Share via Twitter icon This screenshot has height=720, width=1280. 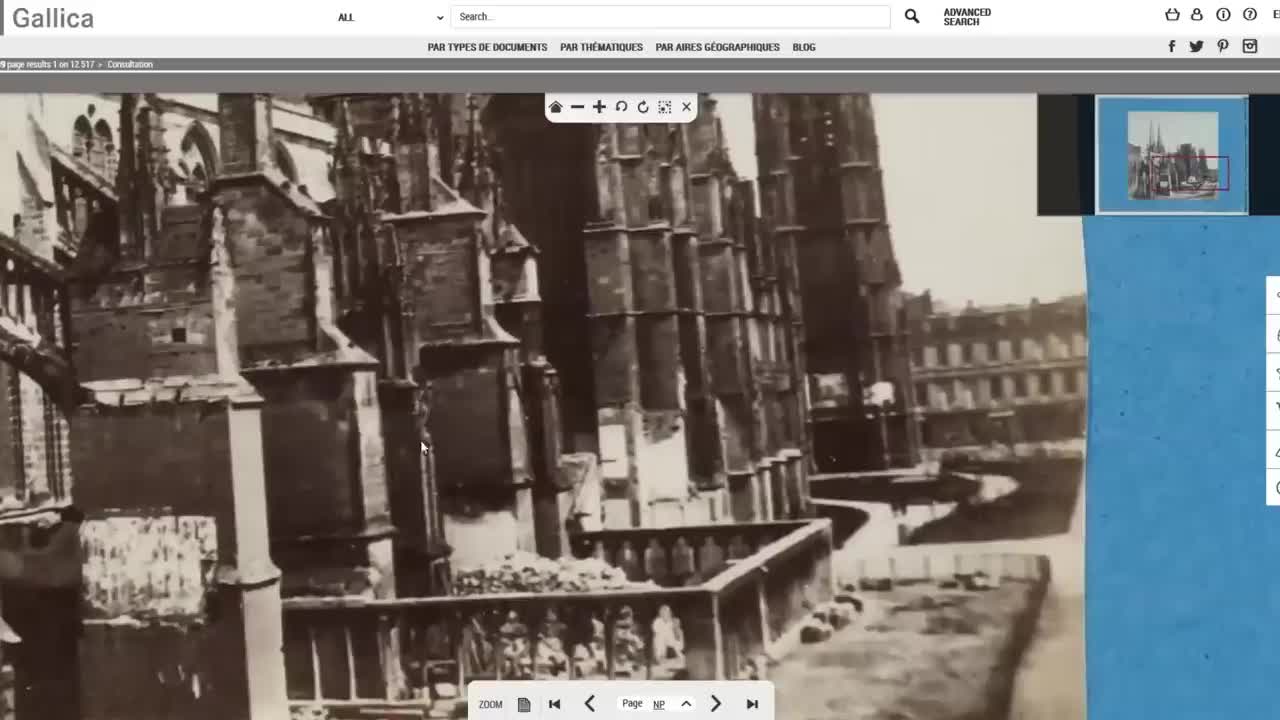(1196, 46)
